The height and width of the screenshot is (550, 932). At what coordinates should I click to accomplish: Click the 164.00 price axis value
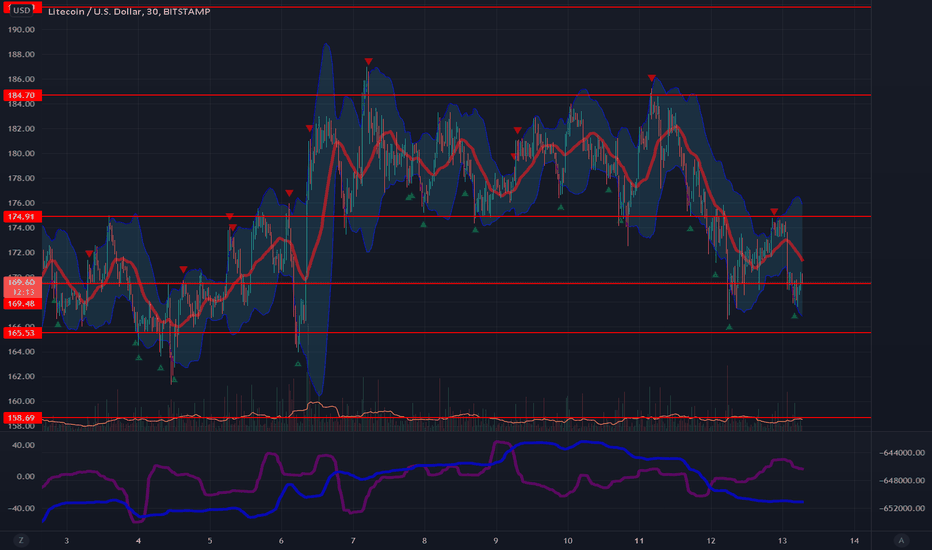pos(21,351)
